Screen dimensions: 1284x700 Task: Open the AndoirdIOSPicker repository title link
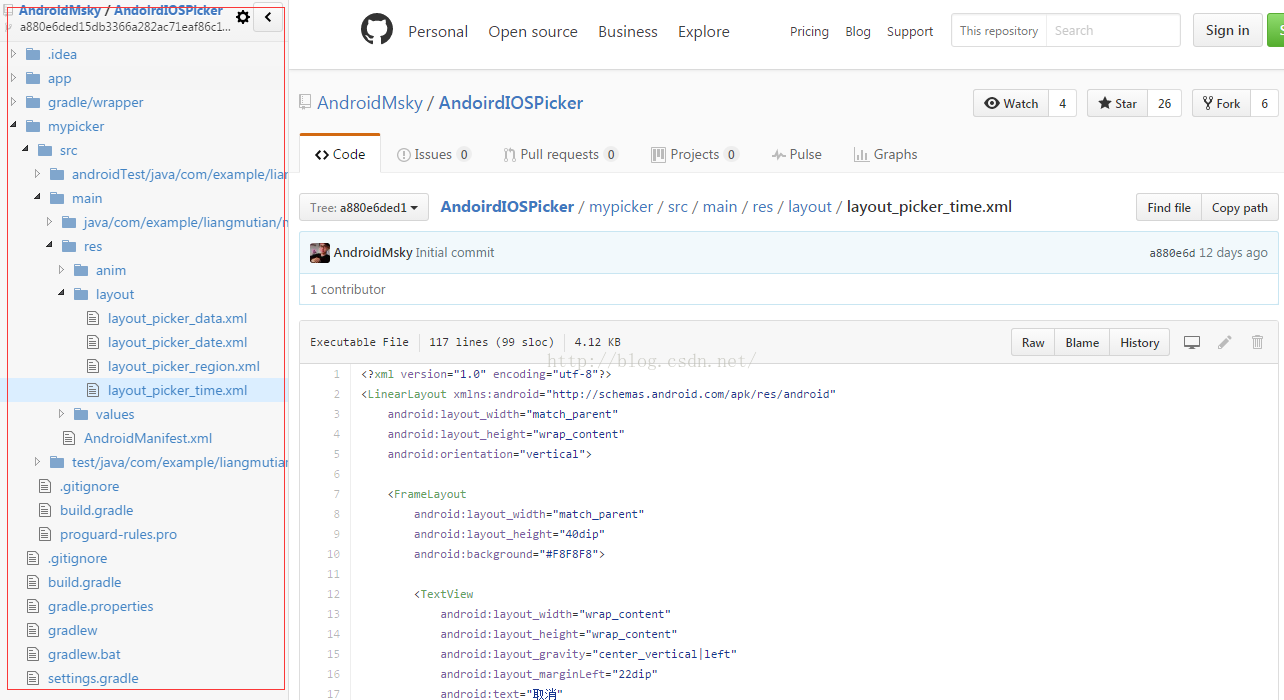click(x=511, y=102)
